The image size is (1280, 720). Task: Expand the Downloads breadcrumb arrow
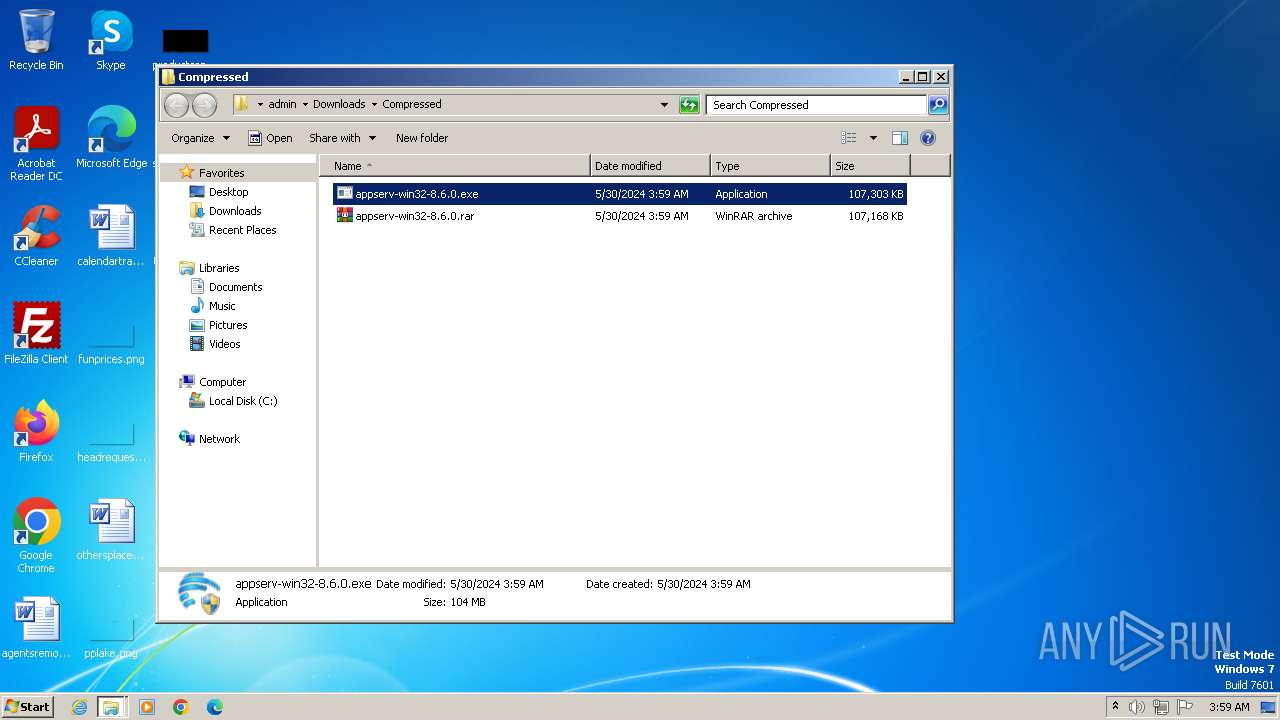pos(374,104)
